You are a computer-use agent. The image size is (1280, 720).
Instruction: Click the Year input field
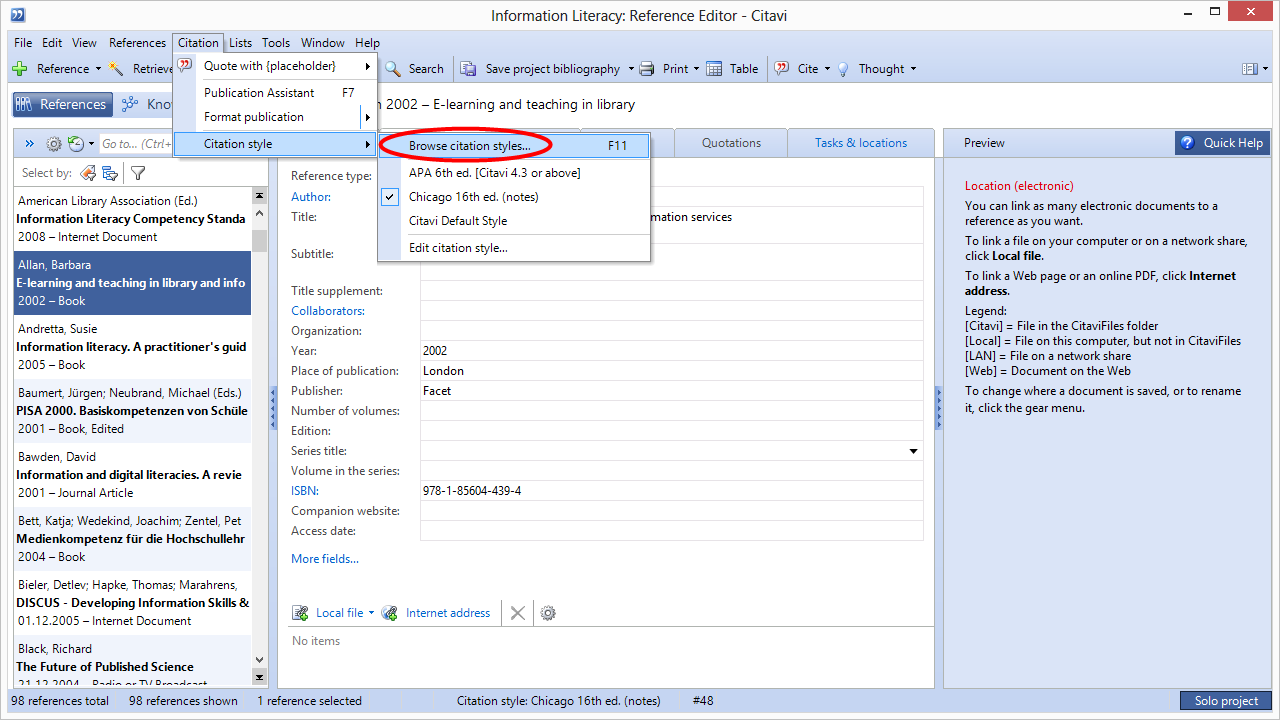[671, 351]
